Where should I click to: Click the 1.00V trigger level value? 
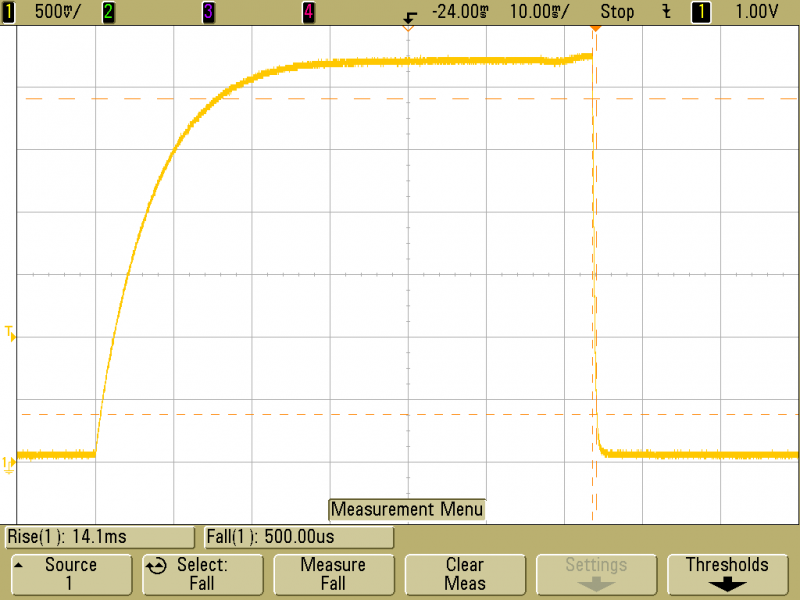click(x=757, y=11)
